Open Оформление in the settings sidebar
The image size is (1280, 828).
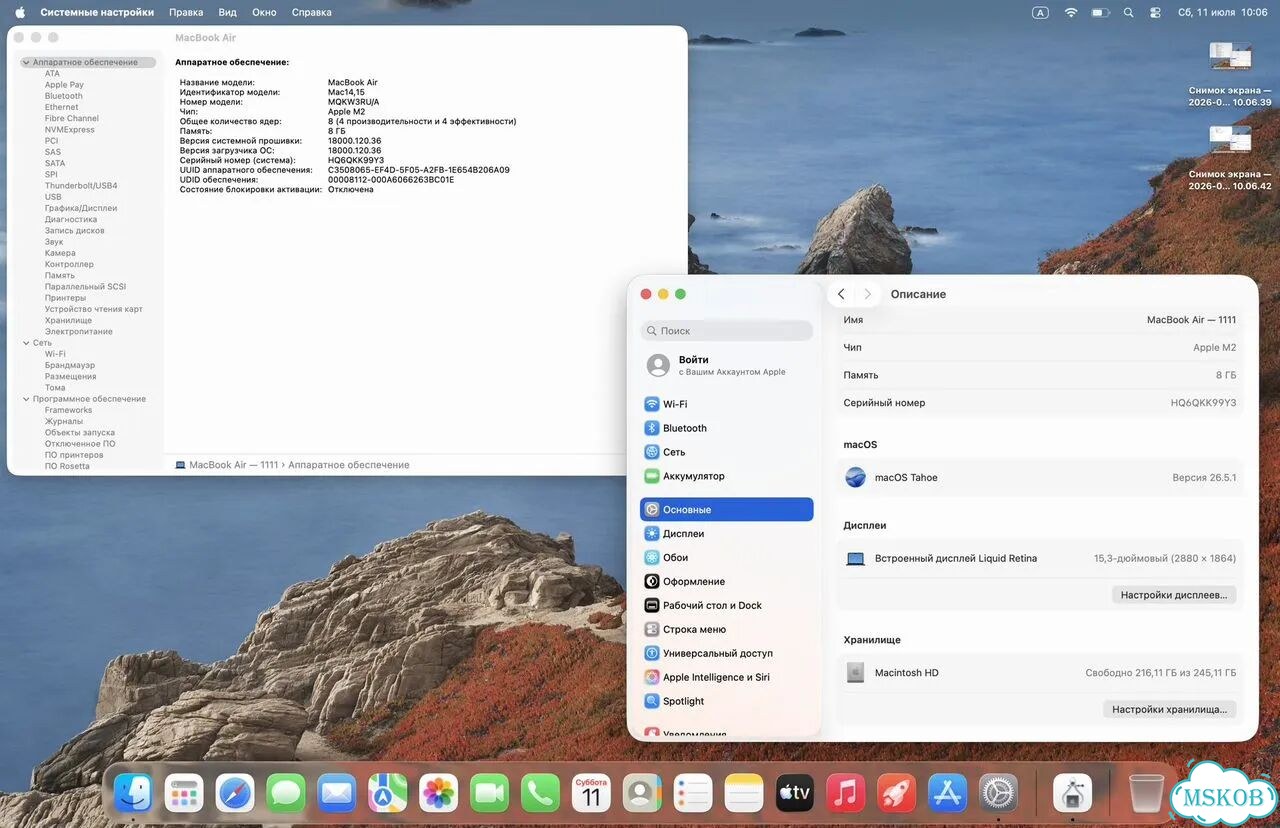(x=727, y=581)
